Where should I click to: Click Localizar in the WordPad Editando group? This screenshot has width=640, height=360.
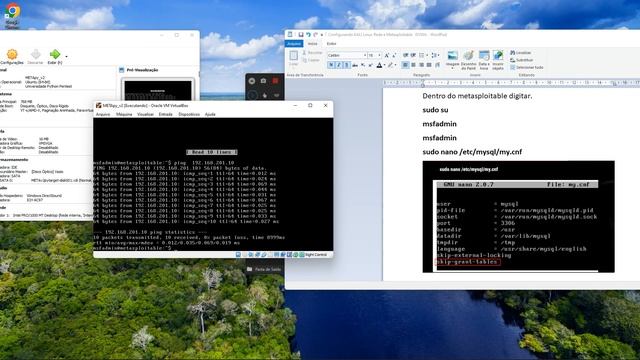click(520, 53)
